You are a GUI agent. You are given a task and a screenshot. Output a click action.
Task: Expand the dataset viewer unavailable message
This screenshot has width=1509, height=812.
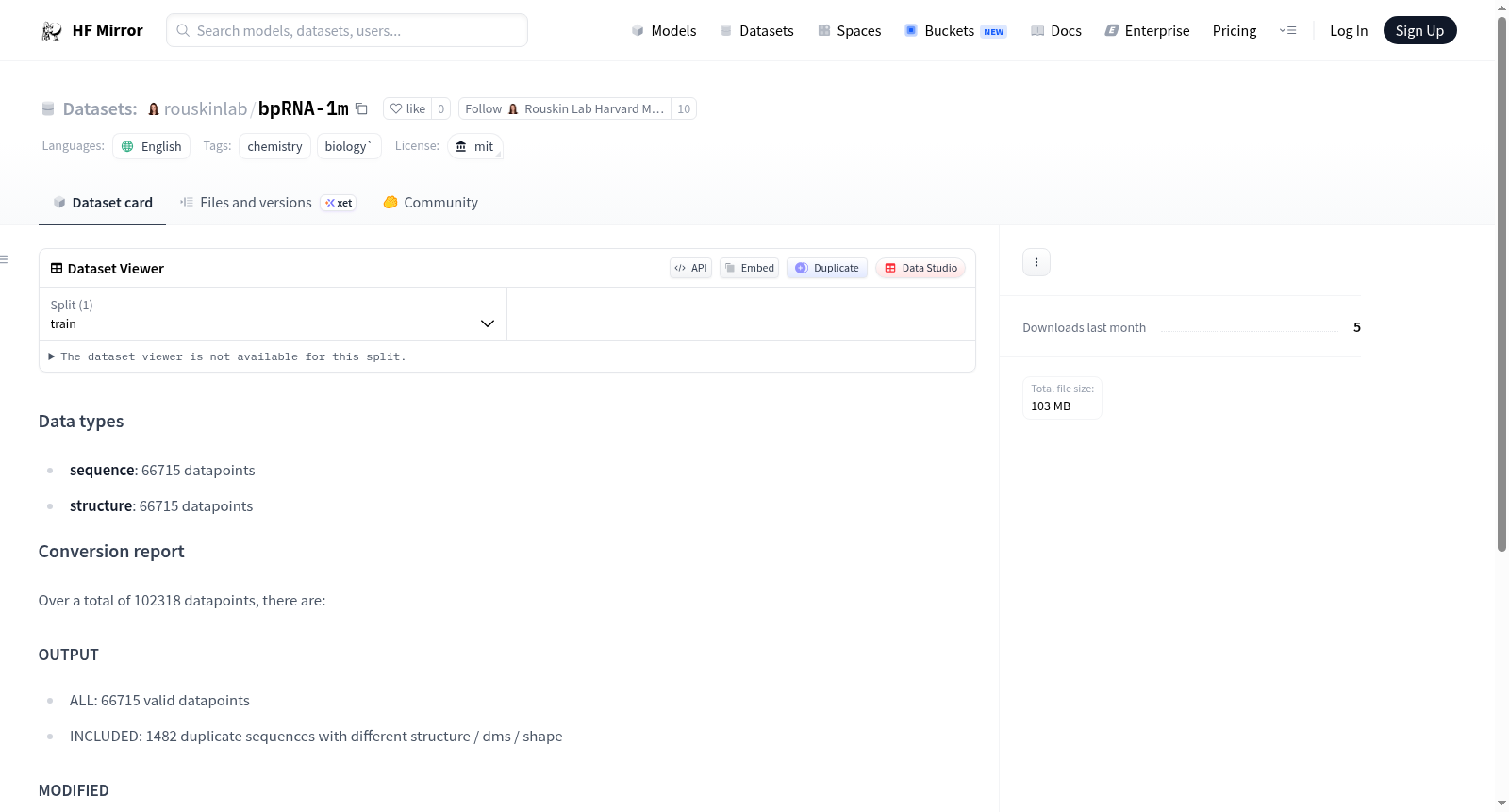(227, 356)
